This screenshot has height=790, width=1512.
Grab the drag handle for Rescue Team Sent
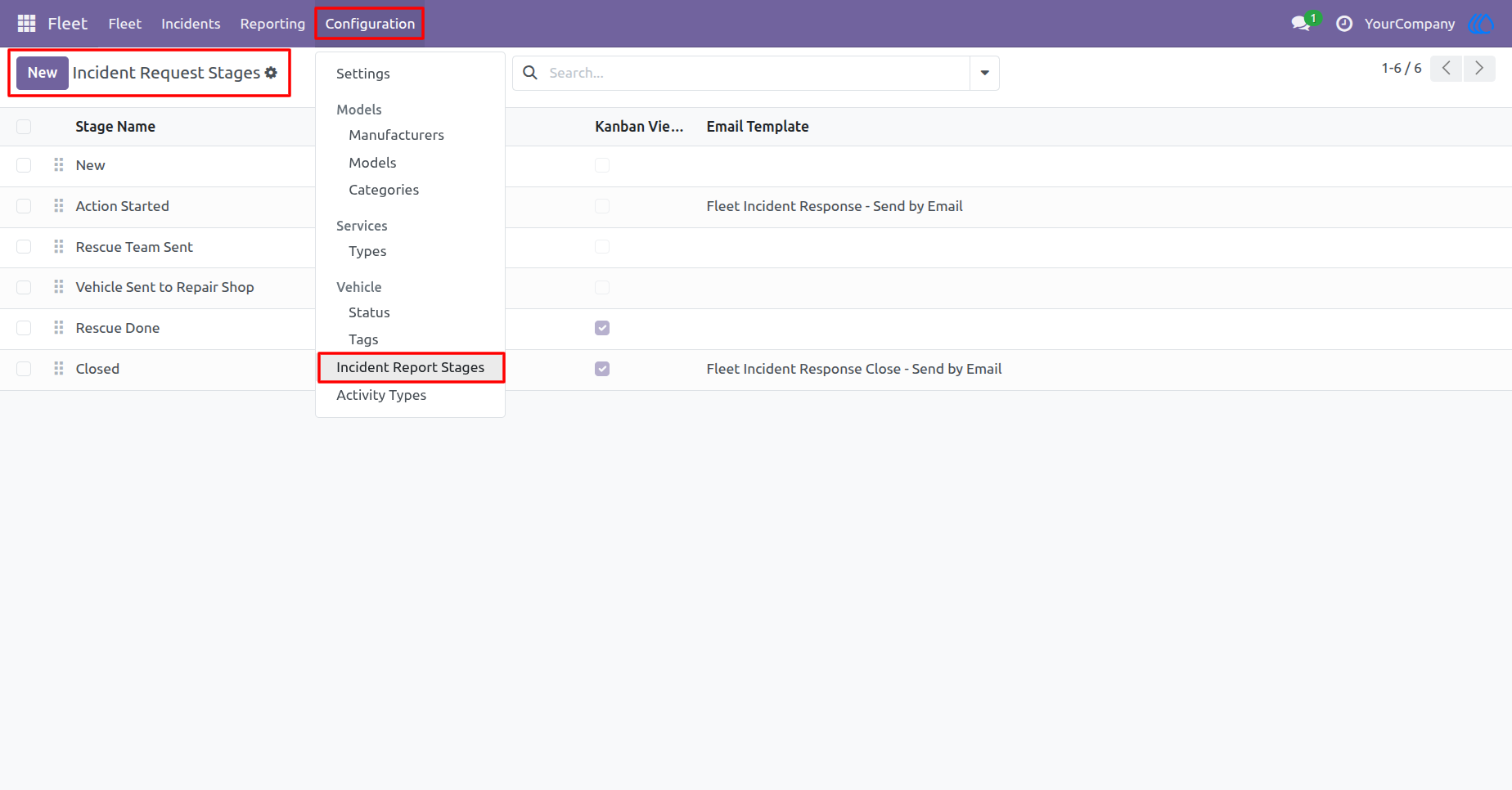tap(59, 247)
